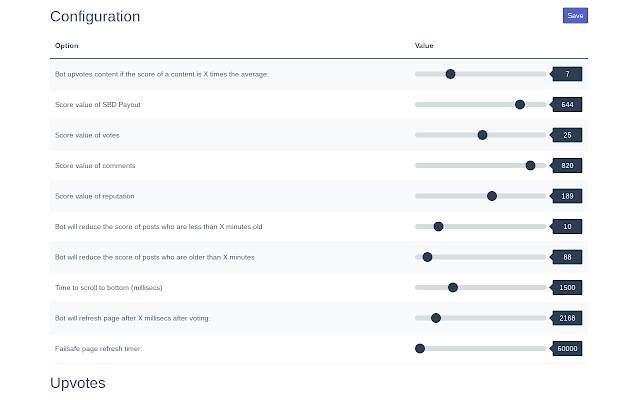Click the Failsafe page refresh timer slider handle

tap(420, 349)
